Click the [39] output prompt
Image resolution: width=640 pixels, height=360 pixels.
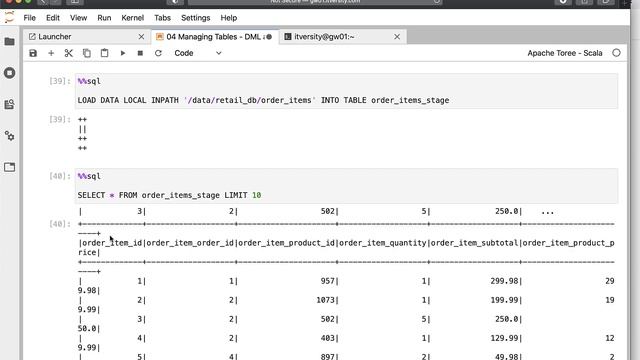point(60,119)
